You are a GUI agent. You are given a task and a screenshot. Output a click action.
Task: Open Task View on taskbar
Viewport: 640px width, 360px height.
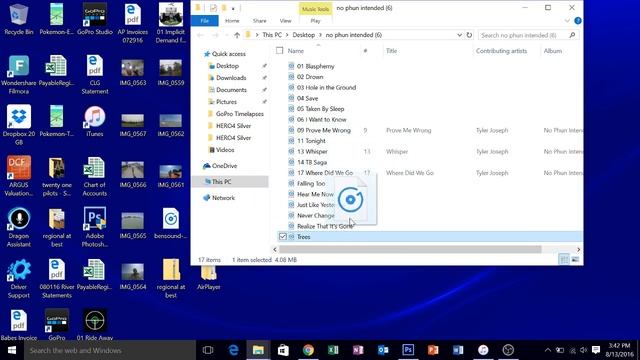tap(208, 350)
